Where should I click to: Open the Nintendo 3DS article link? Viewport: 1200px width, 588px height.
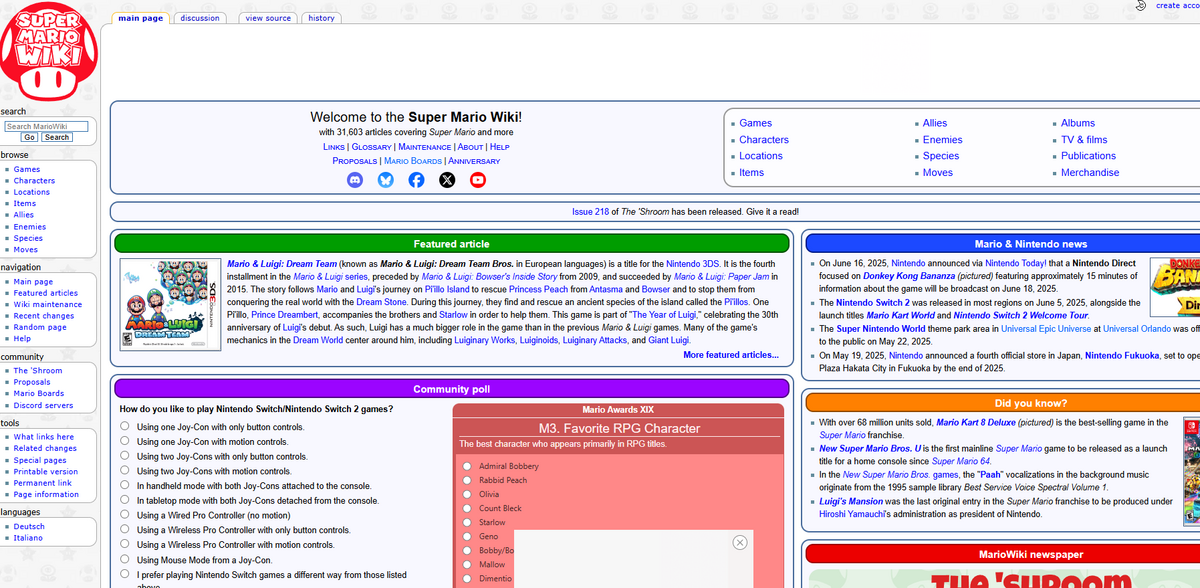[x=693, y=263]
